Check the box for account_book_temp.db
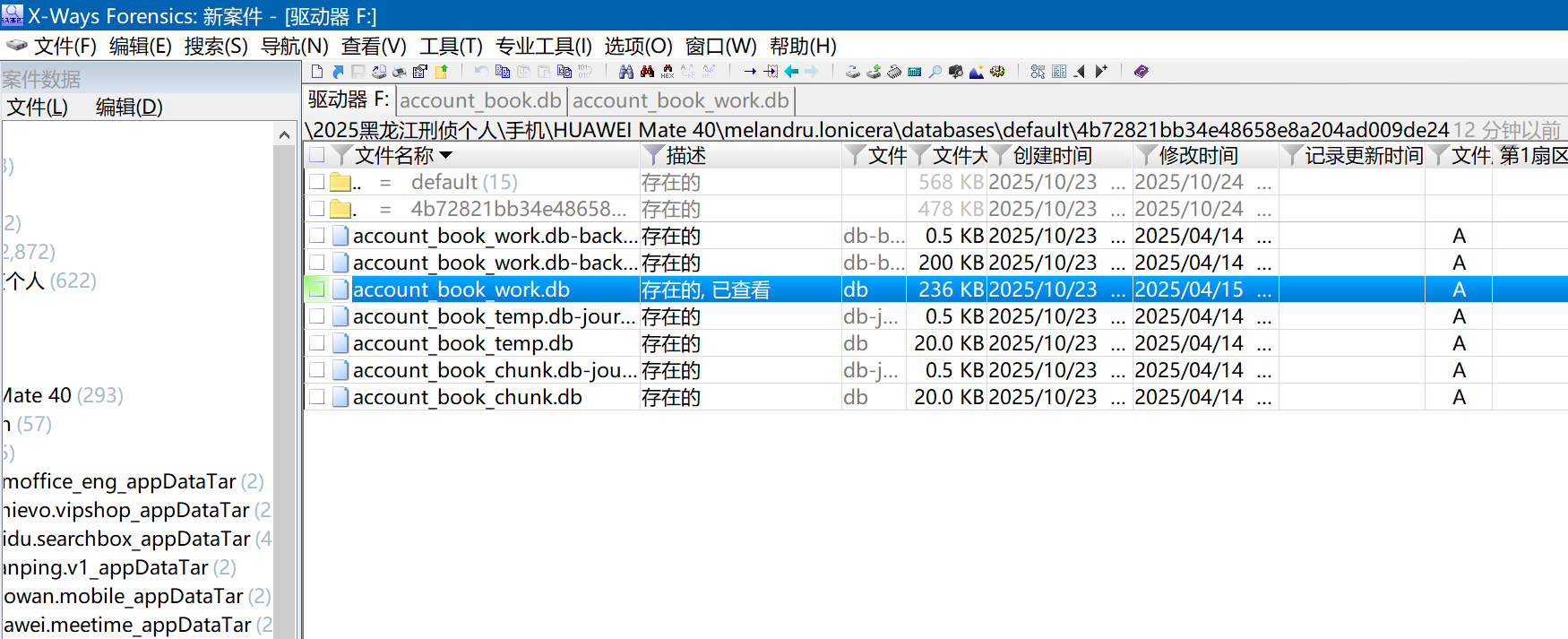The width and height of the screenshot is (1568, 639). tap(317, 343)
